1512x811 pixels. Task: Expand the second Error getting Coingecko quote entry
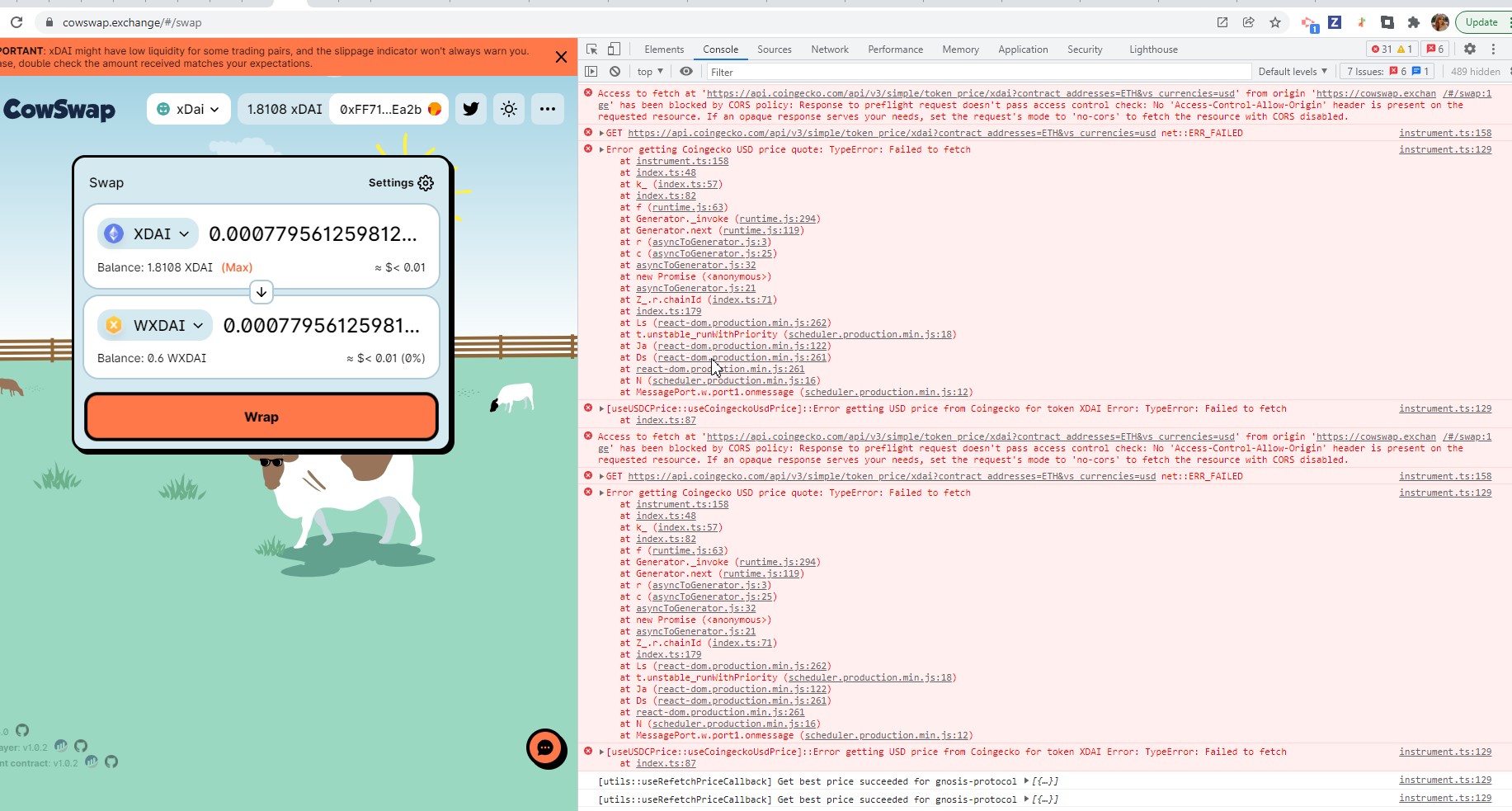point(602,493)
